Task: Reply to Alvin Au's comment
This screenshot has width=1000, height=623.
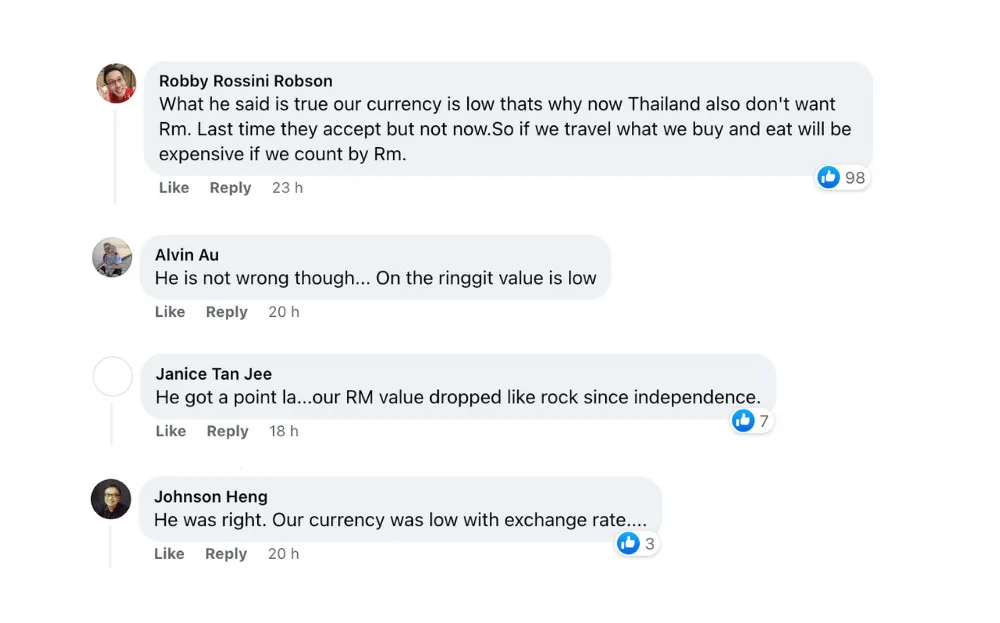Action: click(x=226, y=312)
